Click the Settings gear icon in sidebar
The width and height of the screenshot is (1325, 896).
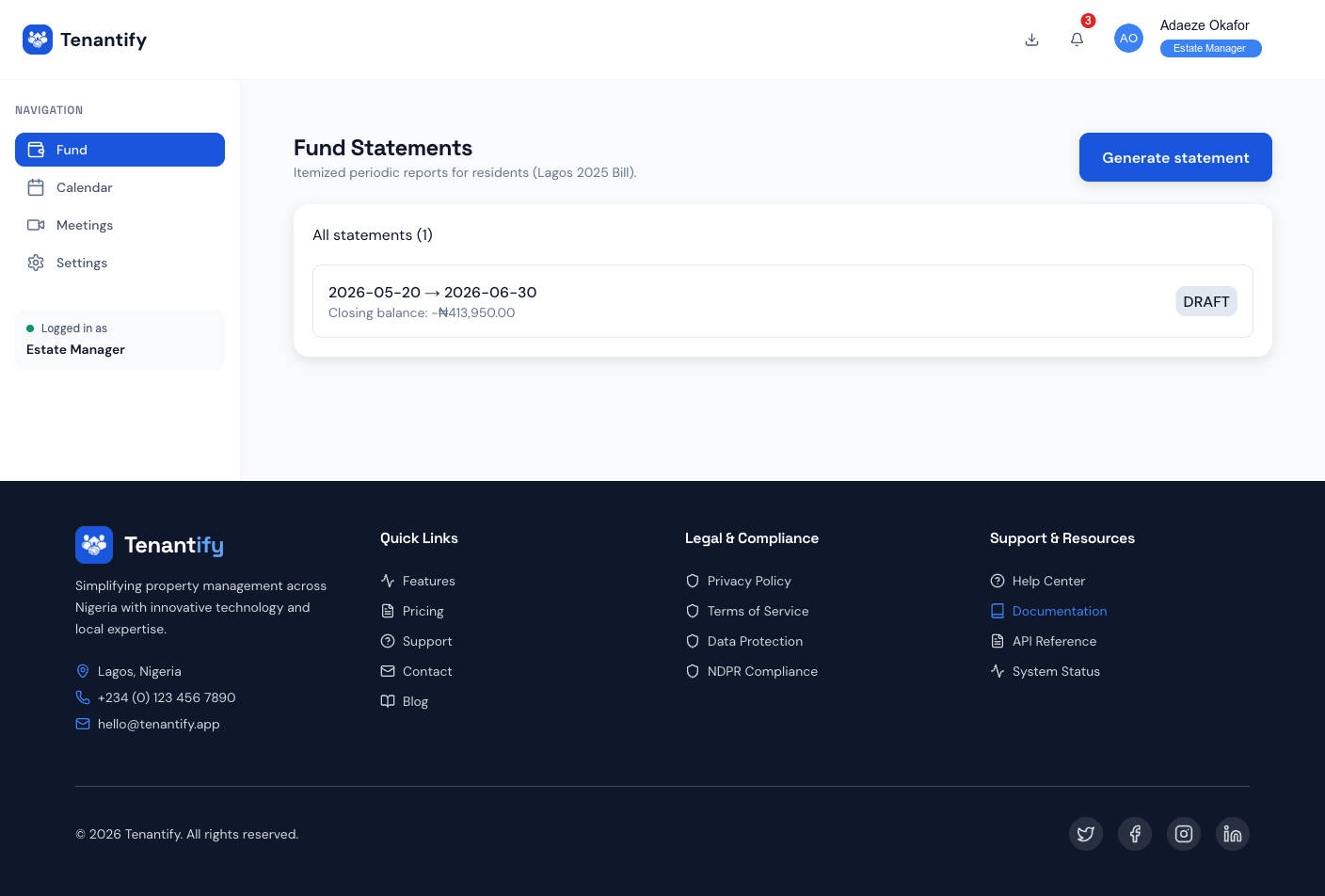coord(36,263)
